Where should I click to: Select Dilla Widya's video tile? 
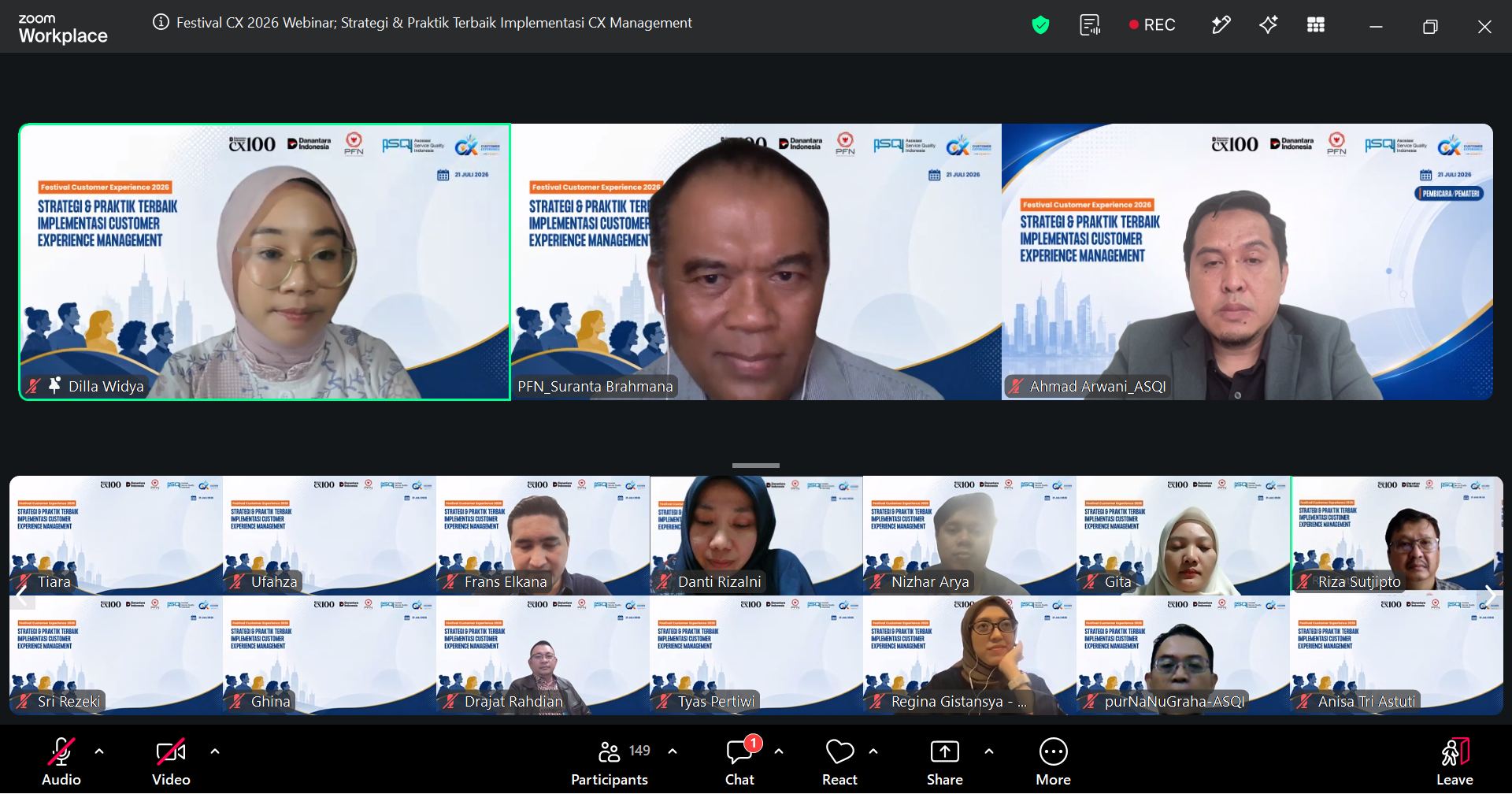(x=265, y=262)
